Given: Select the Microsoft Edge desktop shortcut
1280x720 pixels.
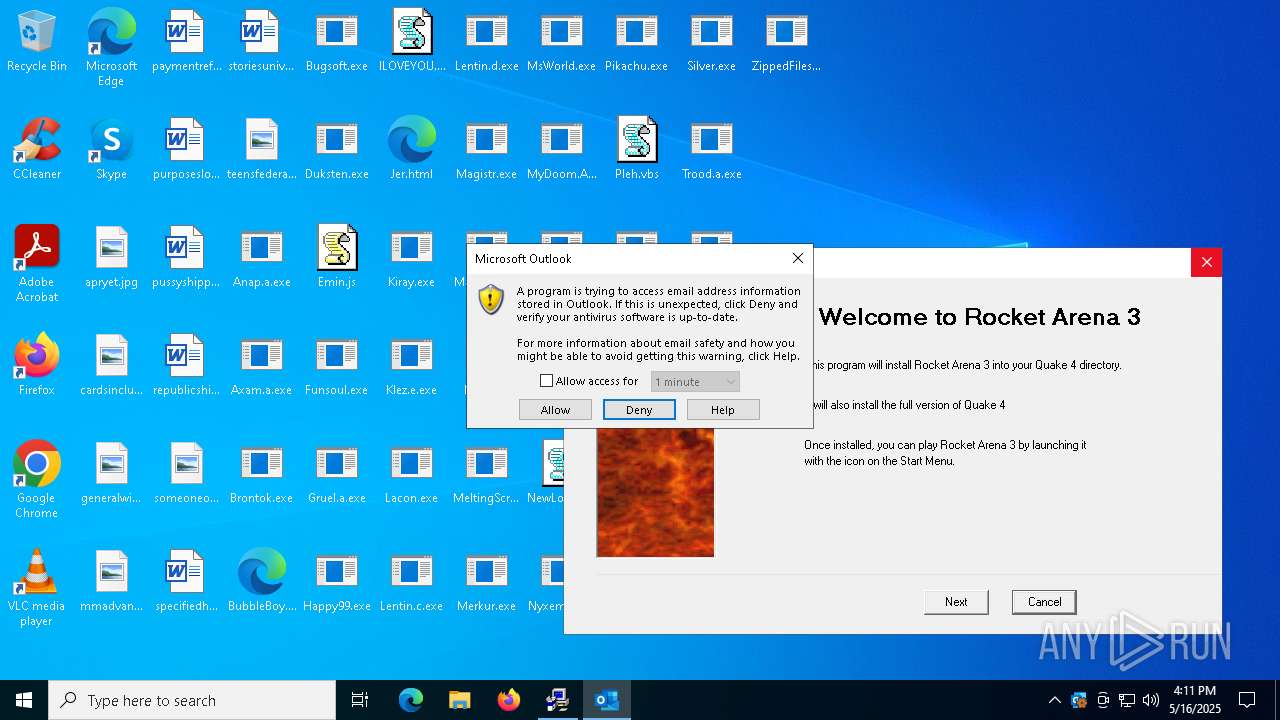Looking at the screenshot, I should point(111,48).
